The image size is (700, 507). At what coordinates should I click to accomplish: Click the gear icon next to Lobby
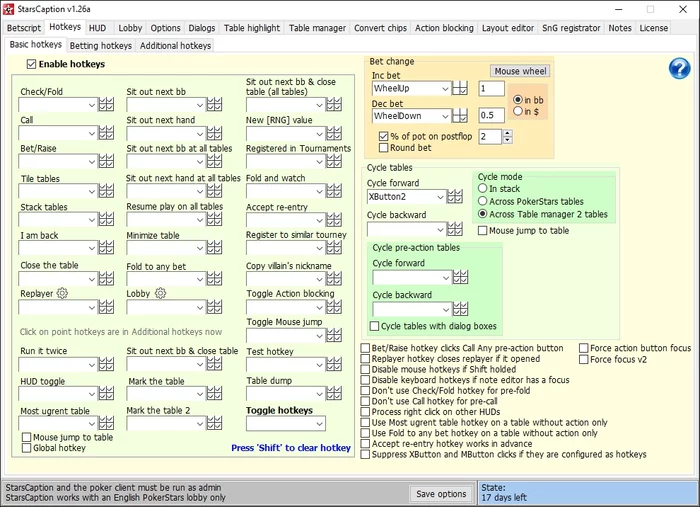(159, 293)
